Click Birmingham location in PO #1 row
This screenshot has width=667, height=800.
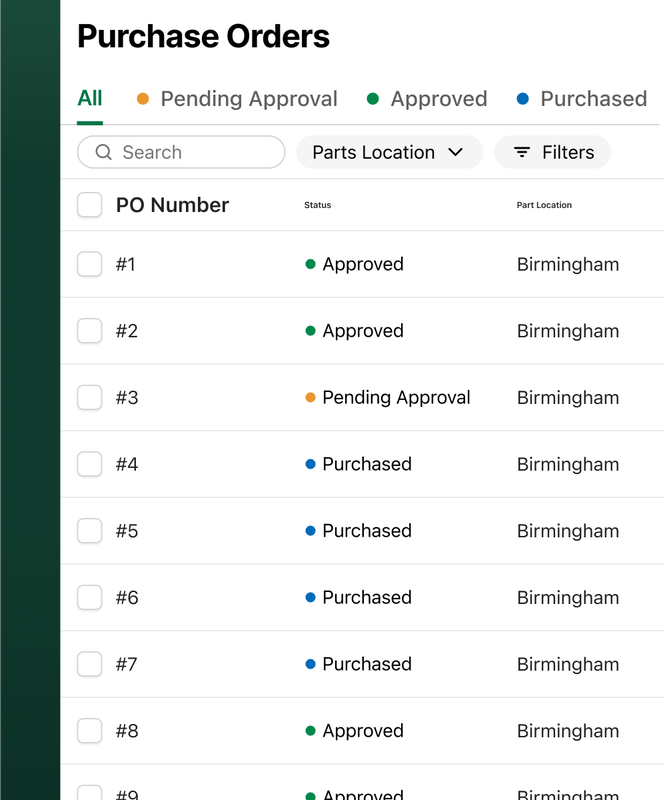click(x=568, y=265)
